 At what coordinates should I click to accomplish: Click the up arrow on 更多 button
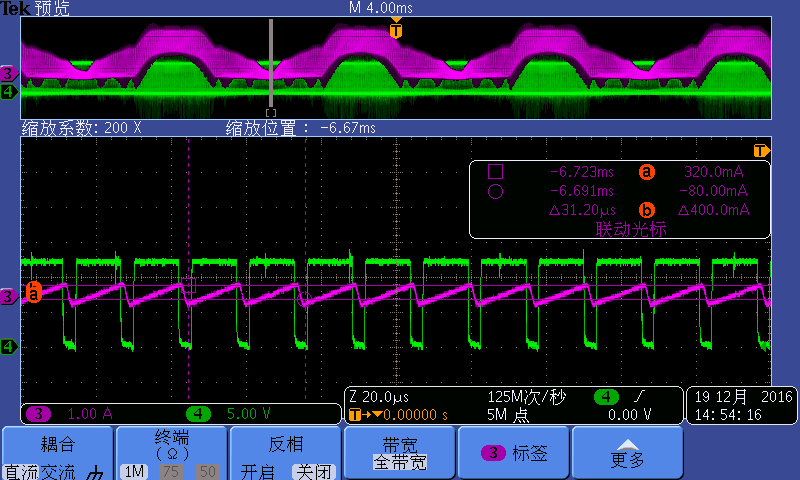(628, 444)
